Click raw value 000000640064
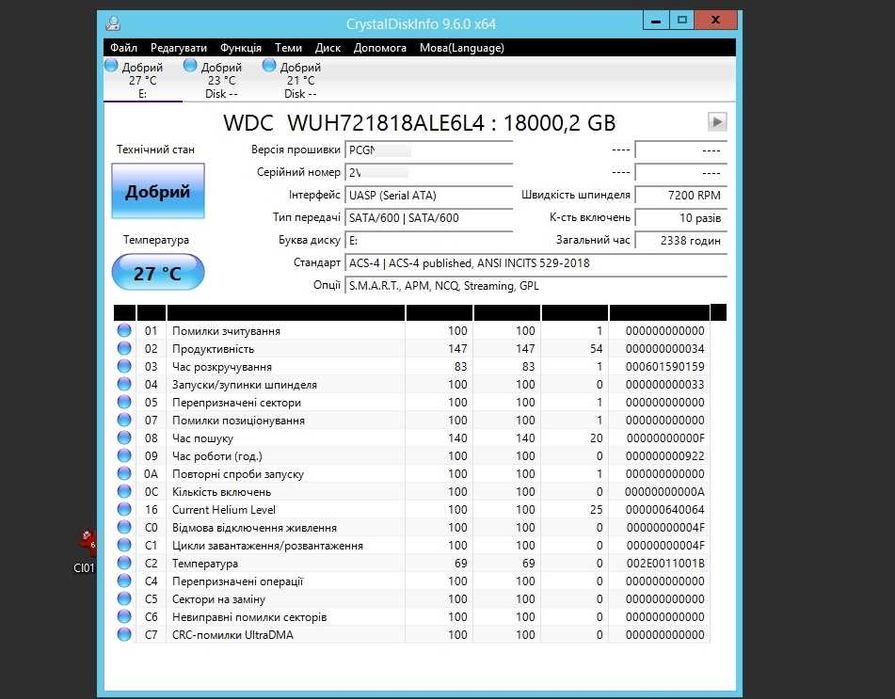Viewport: 895px width, 699px height. point(665,510)
